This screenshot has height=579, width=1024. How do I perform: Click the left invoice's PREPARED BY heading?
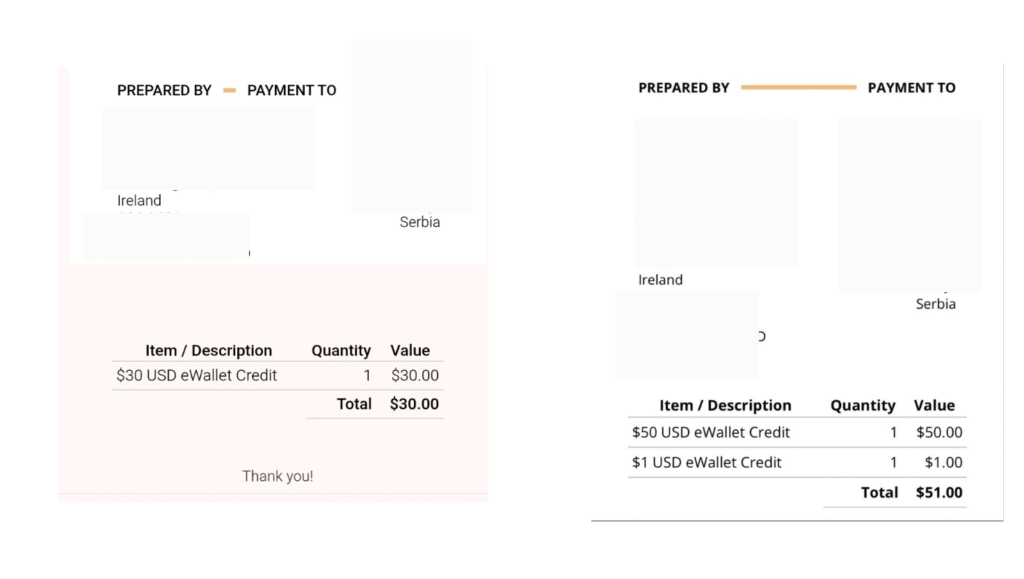click(x=164, y=91)
